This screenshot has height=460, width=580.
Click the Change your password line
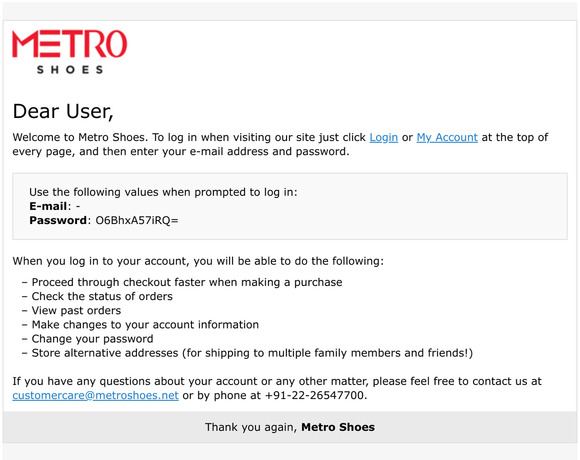point(87,339)
